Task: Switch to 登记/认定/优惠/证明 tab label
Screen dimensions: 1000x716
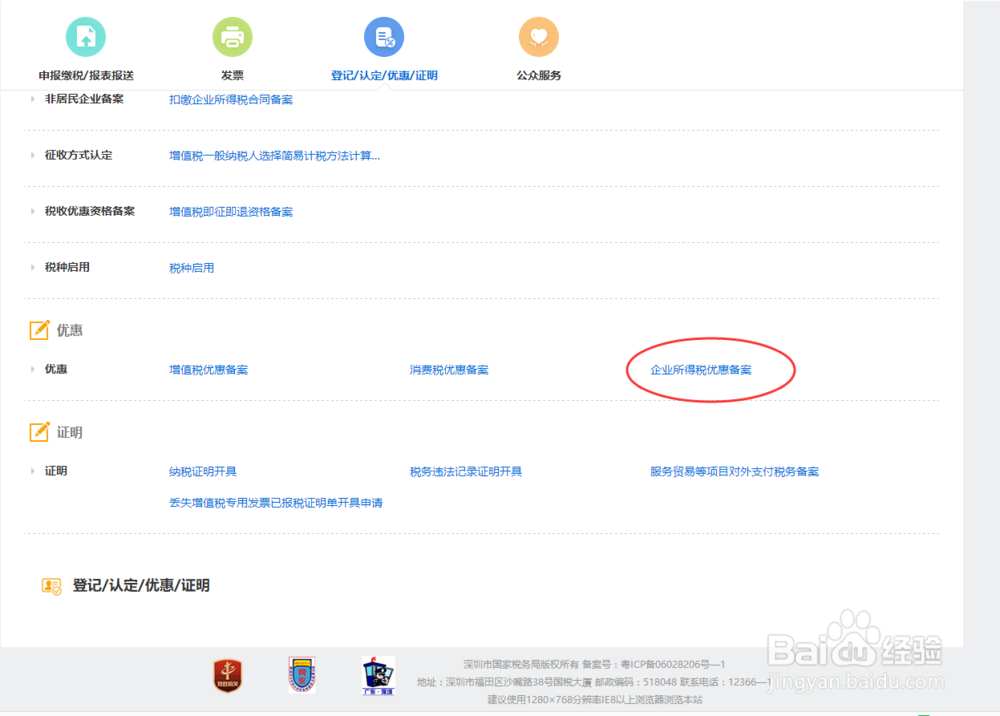Action: click(x=384, y=75)
